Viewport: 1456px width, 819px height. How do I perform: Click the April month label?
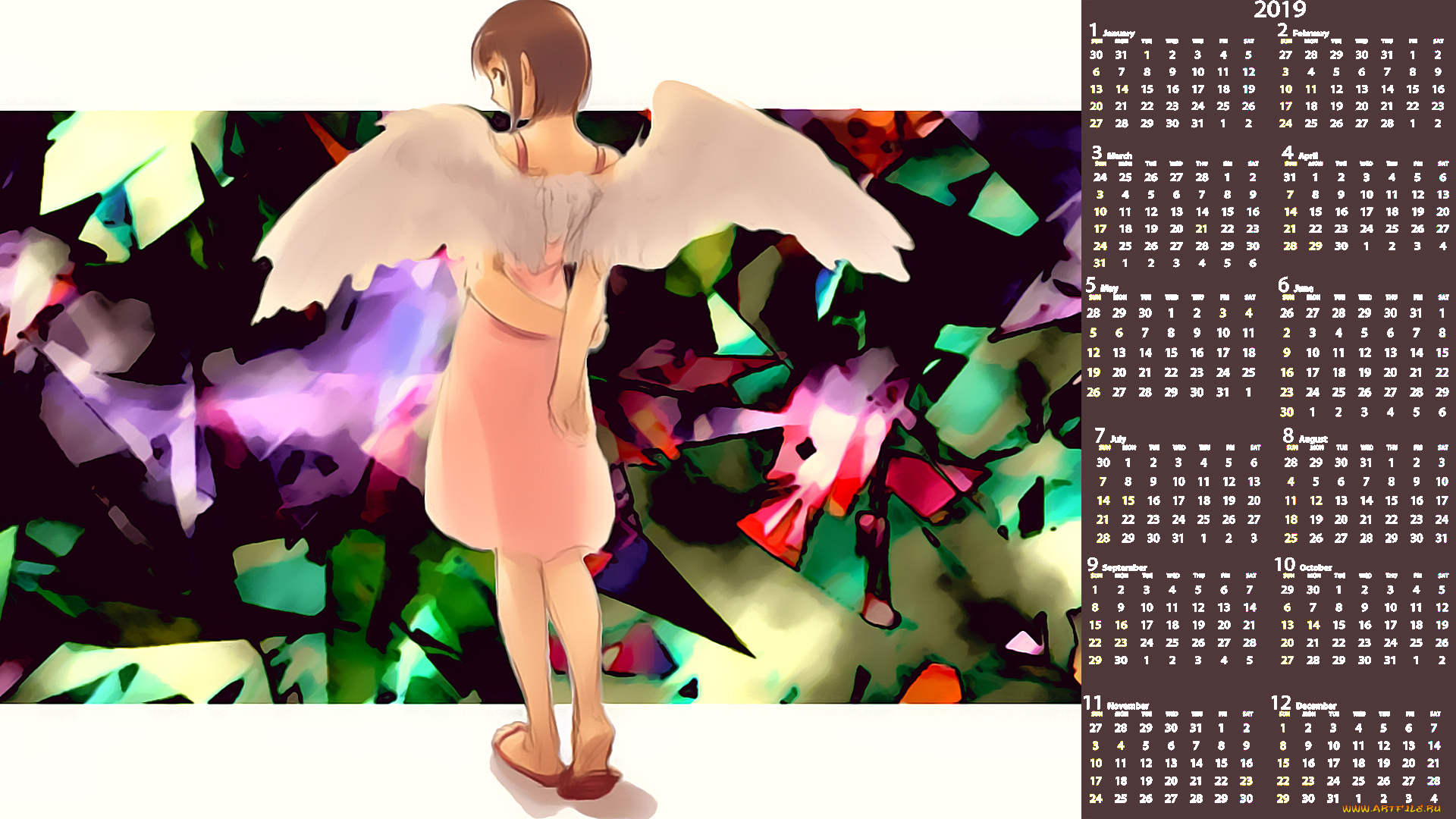click(x=1307, y=155)
